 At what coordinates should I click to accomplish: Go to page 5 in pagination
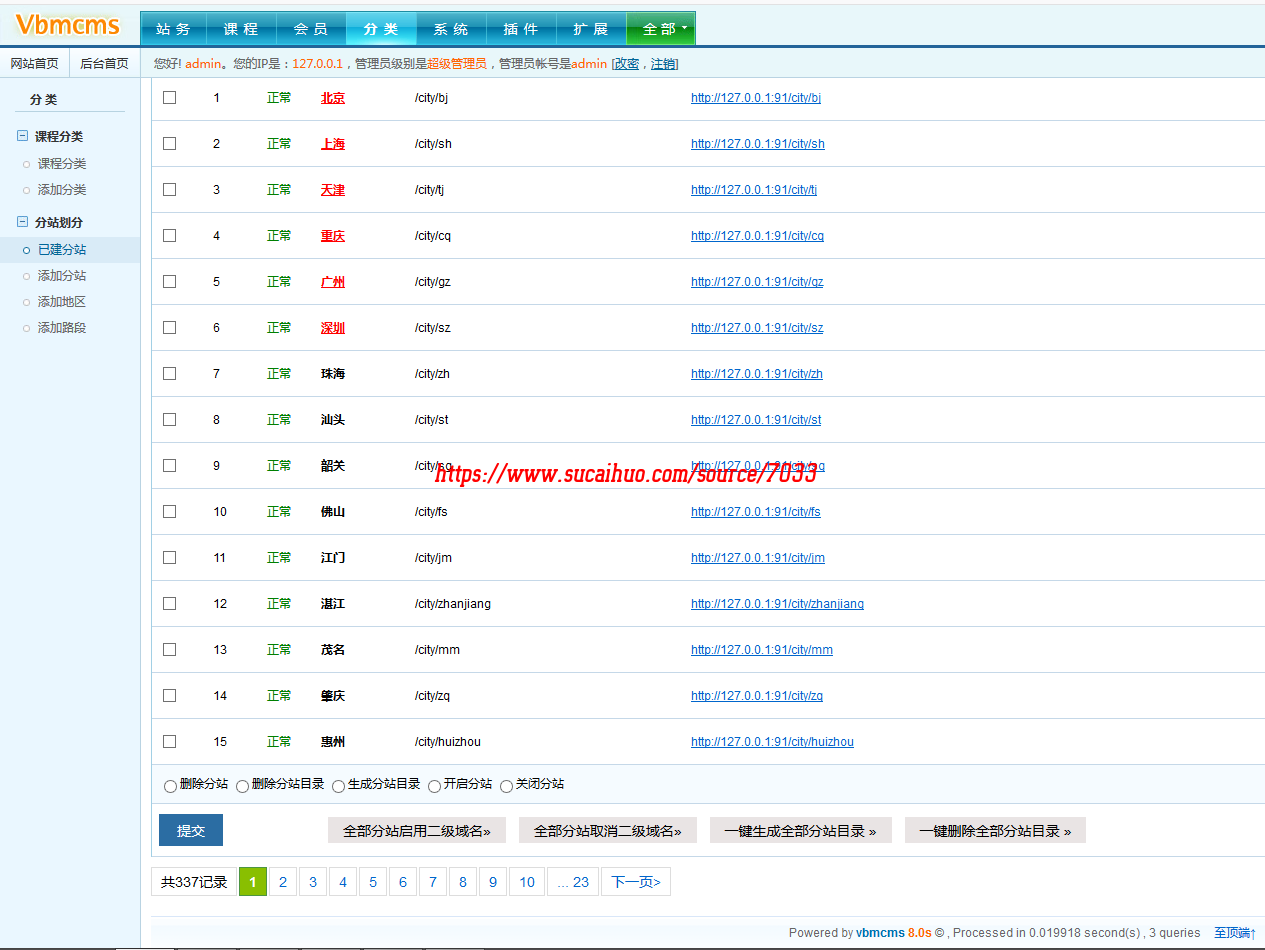coord(372,882)
